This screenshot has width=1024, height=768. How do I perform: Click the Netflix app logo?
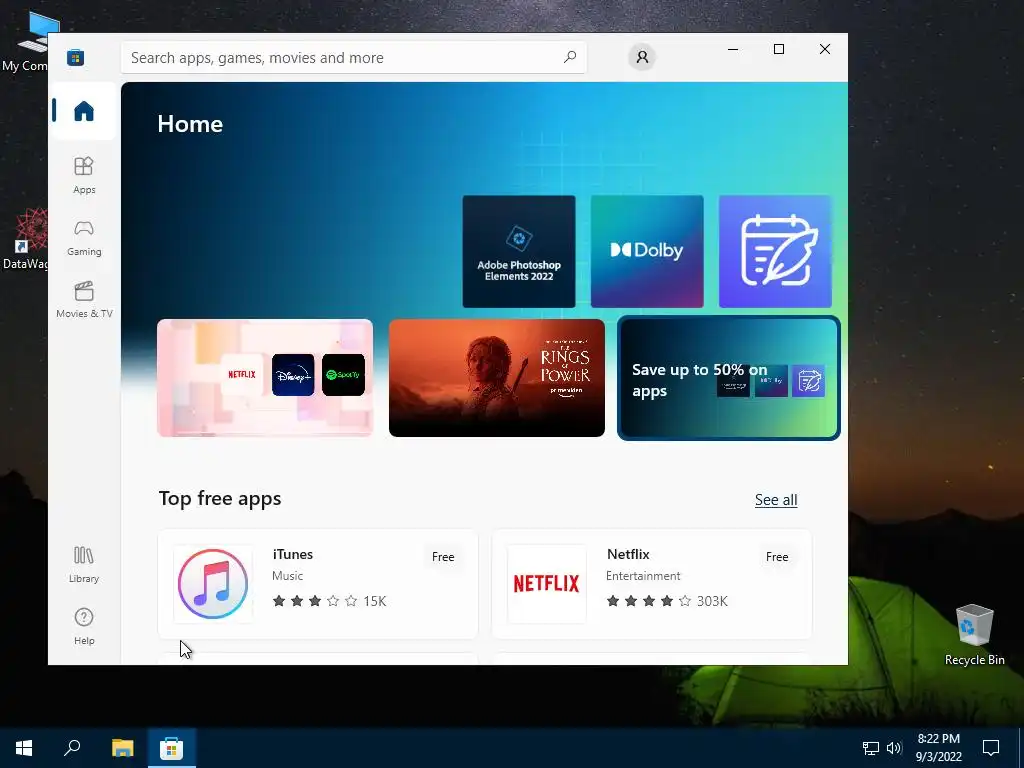click(x=547, y=584)
